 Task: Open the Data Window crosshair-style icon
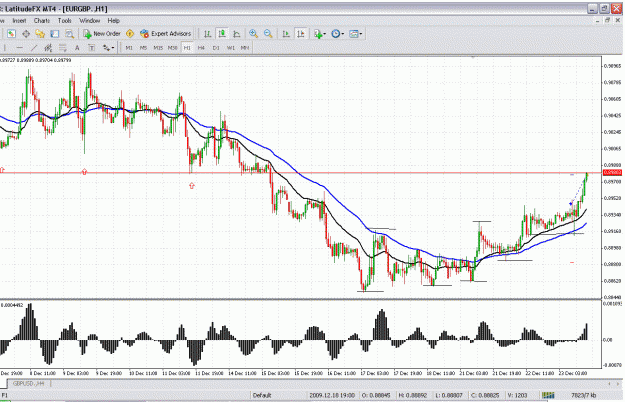[x=26, y=34]
